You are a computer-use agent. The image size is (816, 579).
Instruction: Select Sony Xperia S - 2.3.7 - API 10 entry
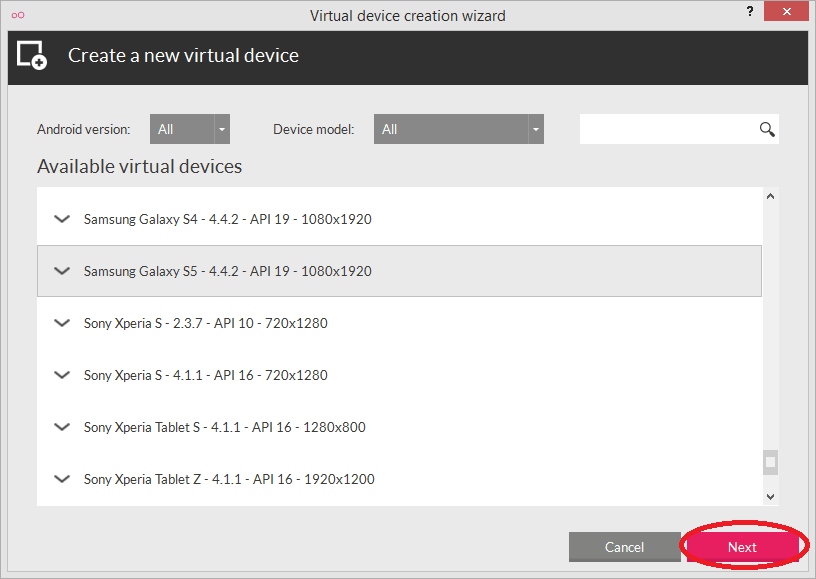[x=399, y=323]
